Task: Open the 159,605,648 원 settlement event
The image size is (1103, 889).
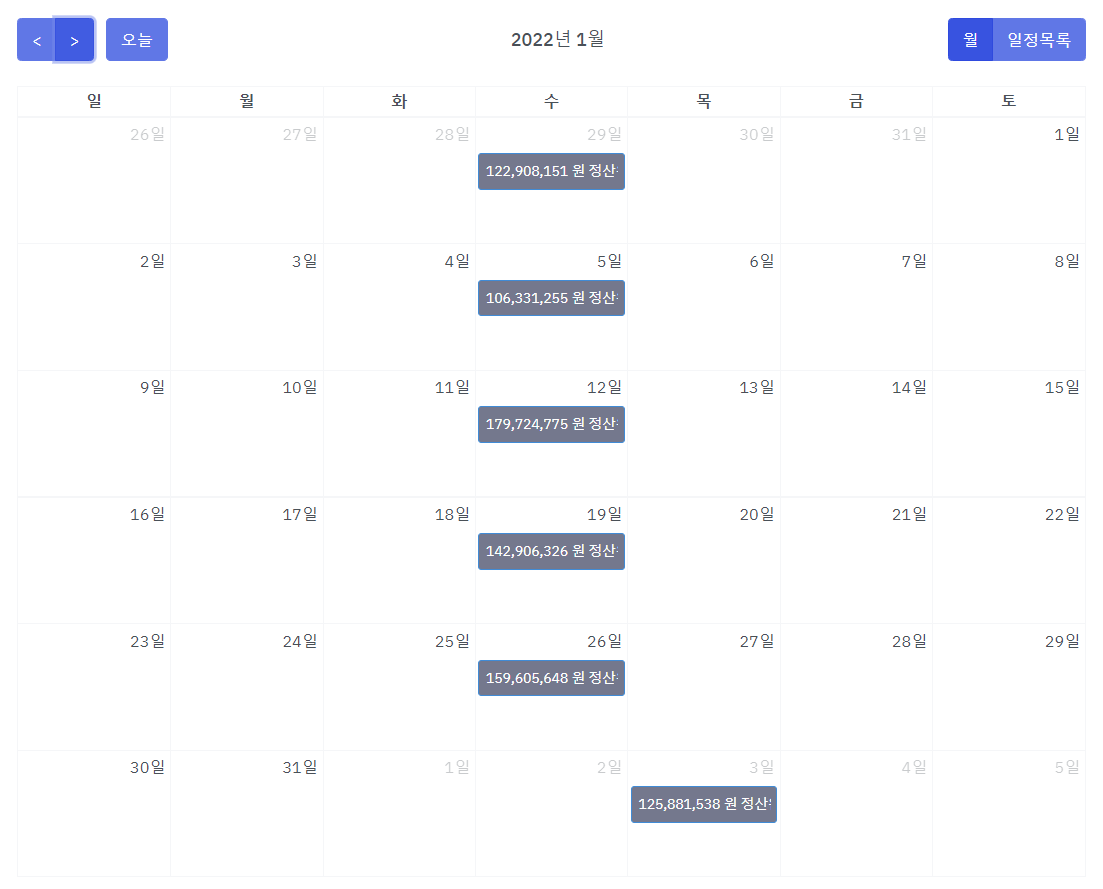Action: click(551, 678)
